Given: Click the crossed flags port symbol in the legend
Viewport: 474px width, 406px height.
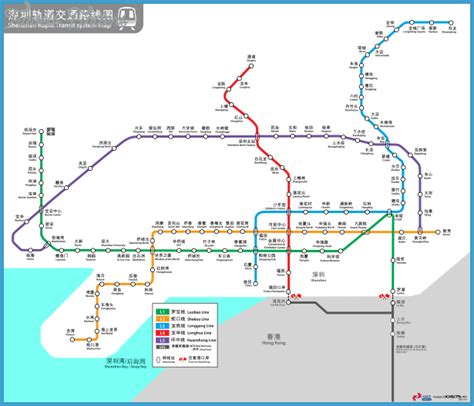Looking at the screenshot, I should [x=183, y=359].
